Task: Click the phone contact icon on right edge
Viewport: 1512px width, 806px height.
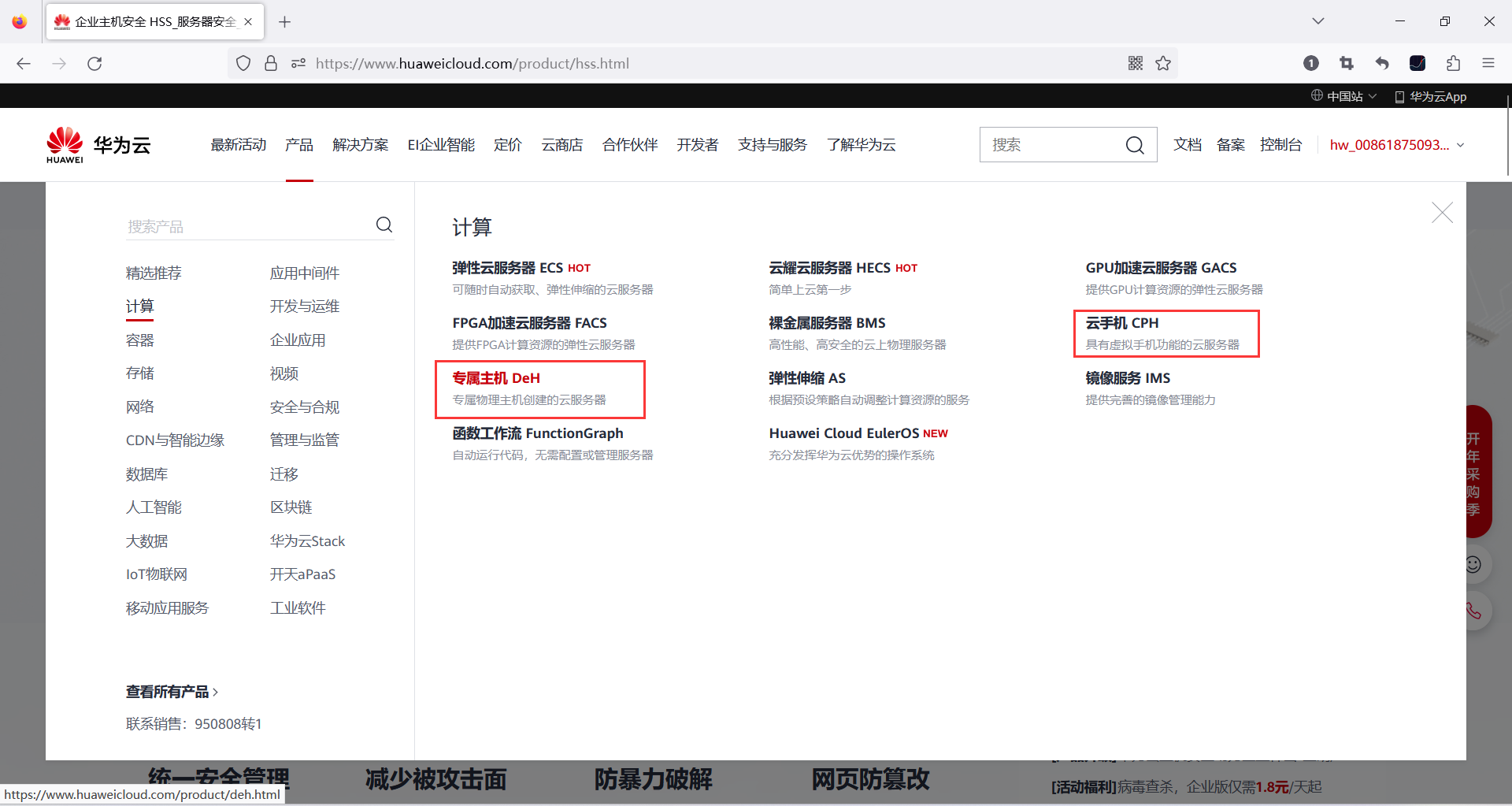Action: [x=1474, y=611]
